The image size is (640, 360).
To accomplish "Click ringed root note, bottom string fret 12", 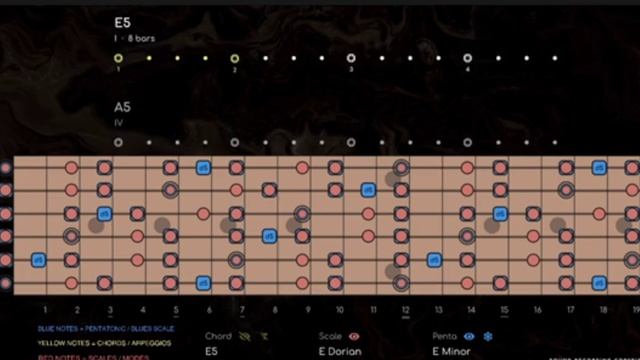I will 401,283.
